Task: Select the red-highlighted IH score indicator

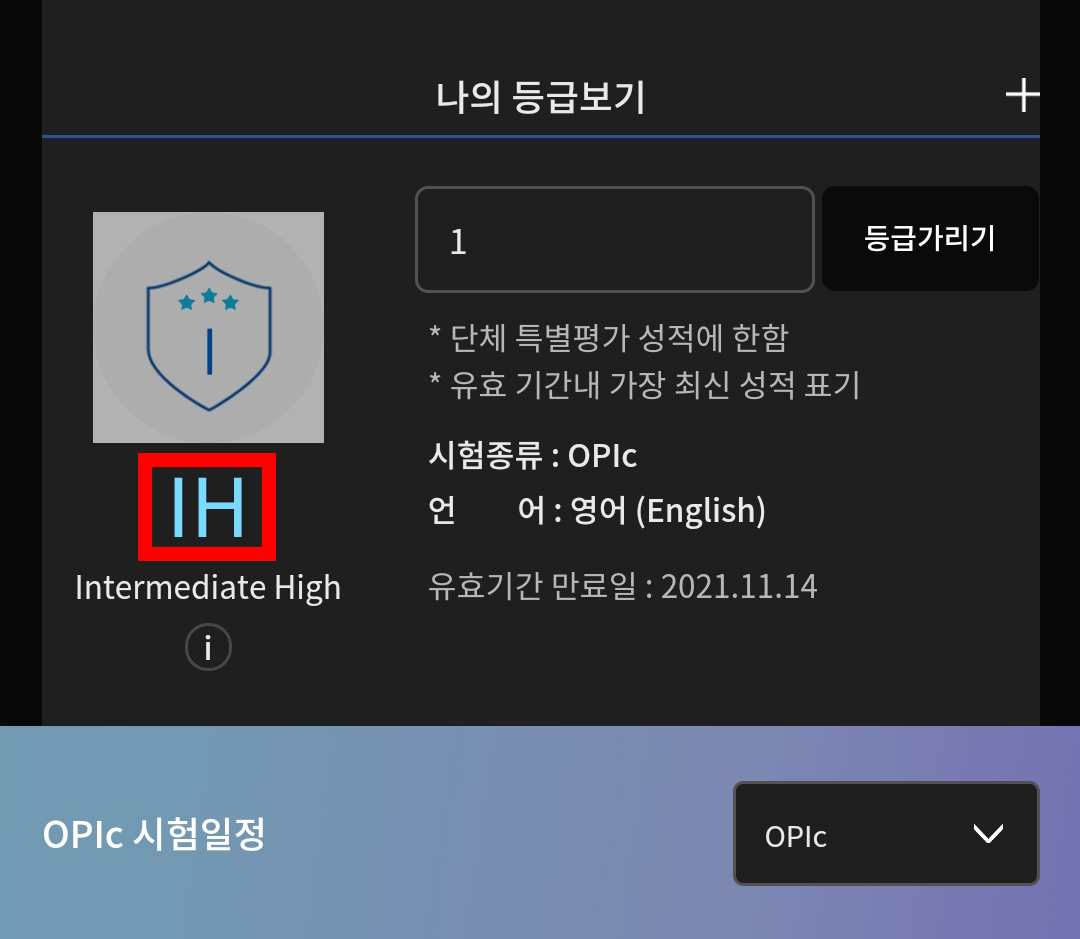Action: (207, 506)
